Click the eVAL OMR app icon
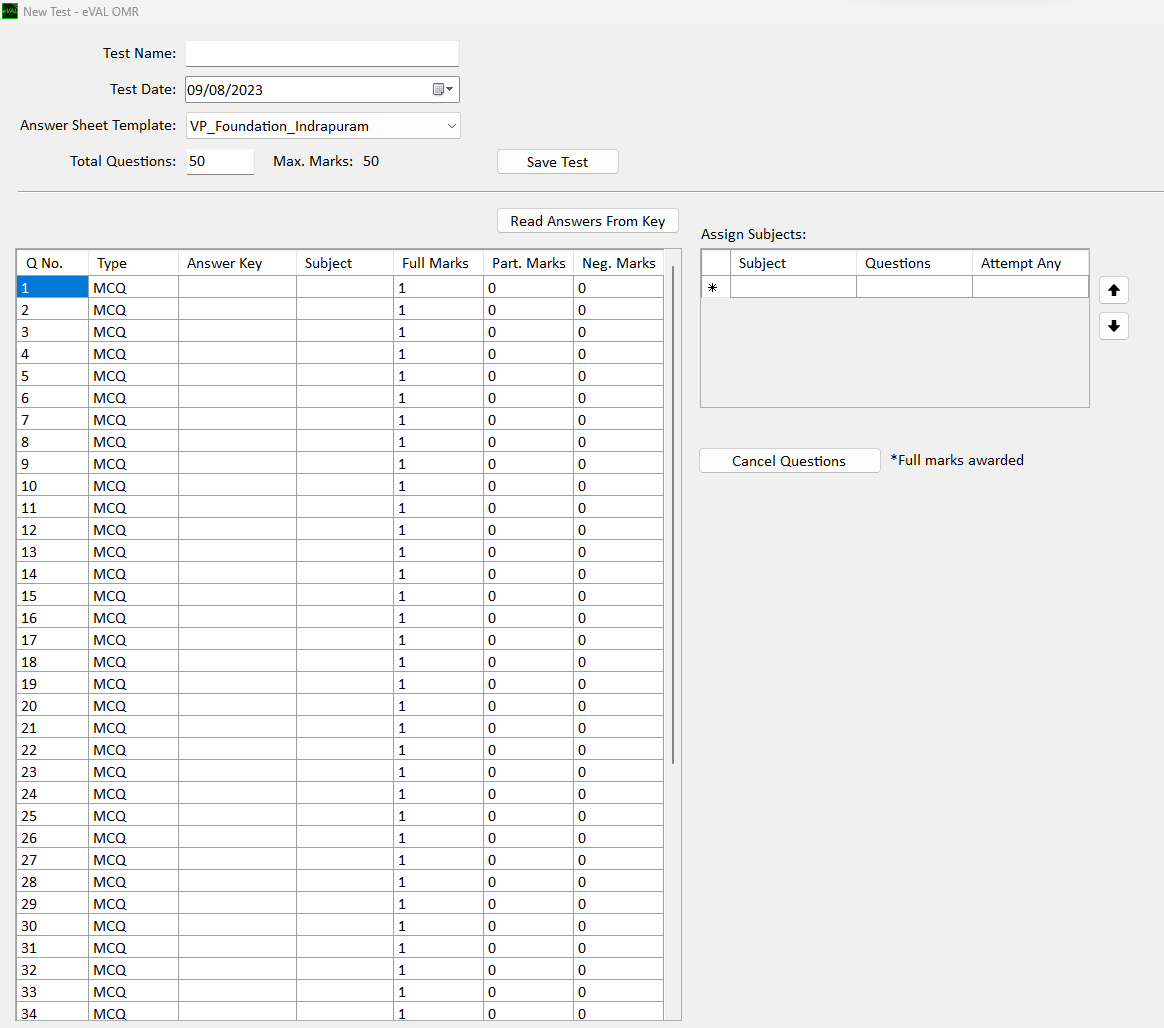1164x1028 pixels. click(10, 11)
